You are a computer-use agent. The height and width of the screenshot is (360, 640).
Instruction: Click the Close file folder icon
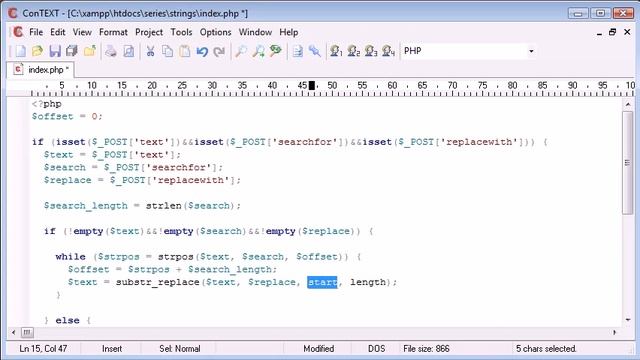89,51
